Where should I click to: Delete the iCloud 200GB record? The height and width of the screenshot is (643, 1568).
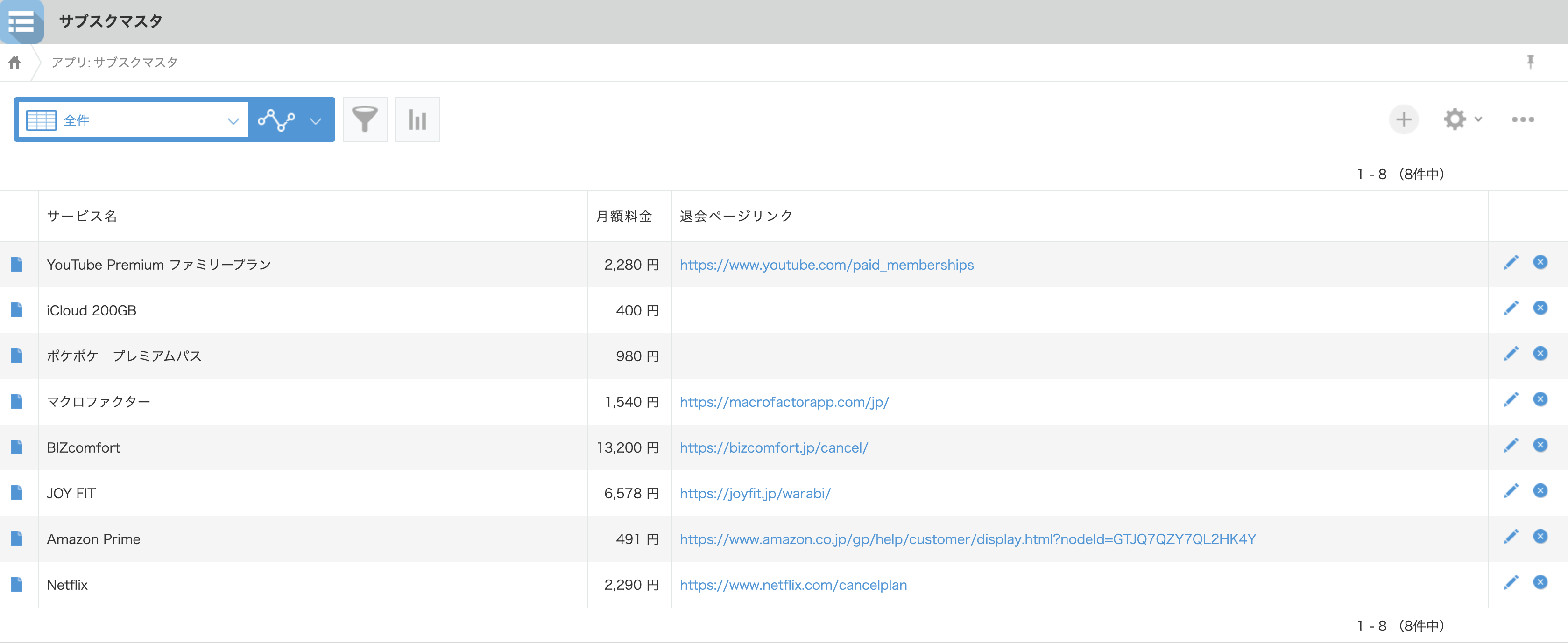tap(1540, 307)
